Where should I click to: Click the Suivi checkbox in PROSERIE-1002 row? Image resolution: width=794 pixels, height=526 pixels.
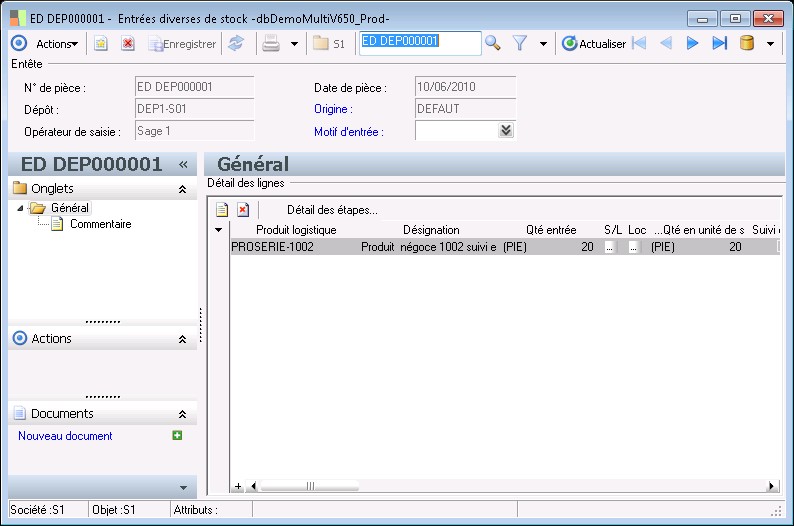click(x=778, y=247)
